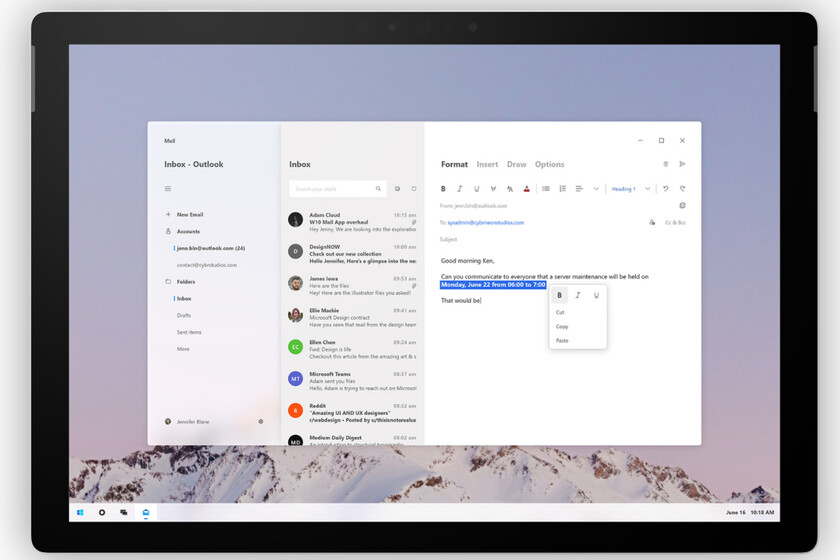Click the From address line
The image size is (840, 560).
pos(473,206)
